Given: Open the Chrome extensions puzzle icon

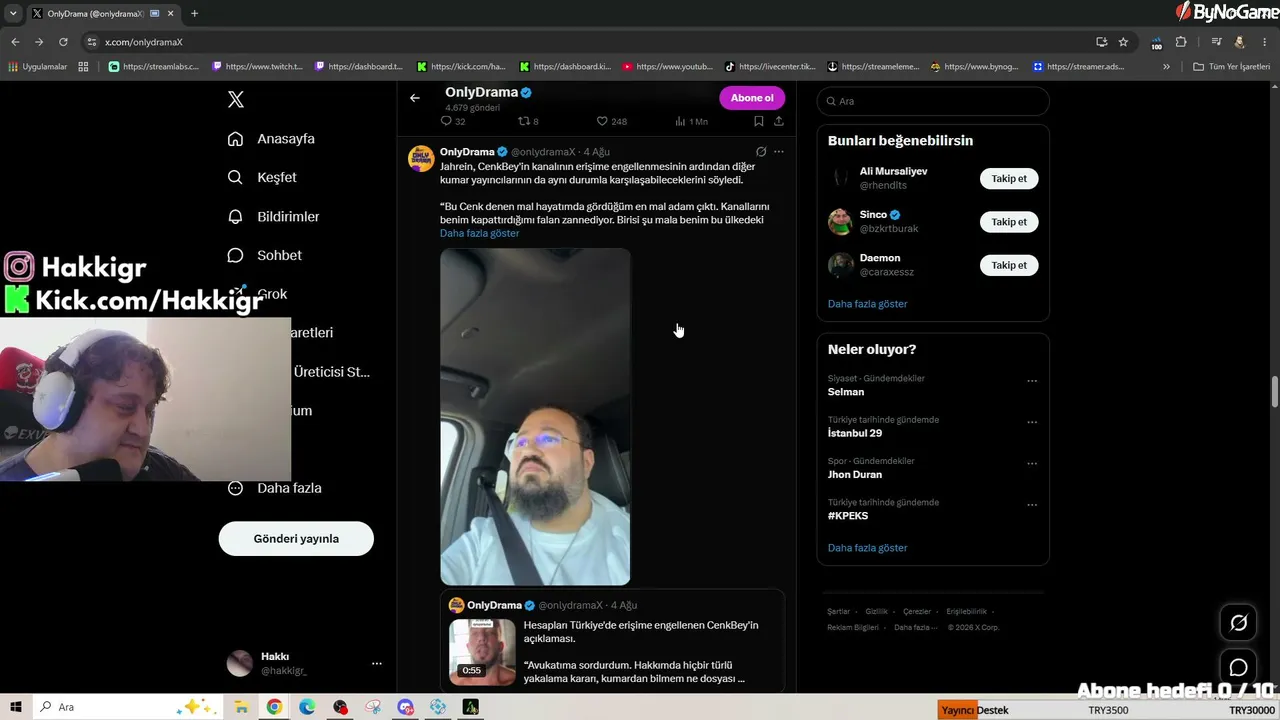Looking at the screenshot, I should pyautogui.click(x=1181, y=42).
